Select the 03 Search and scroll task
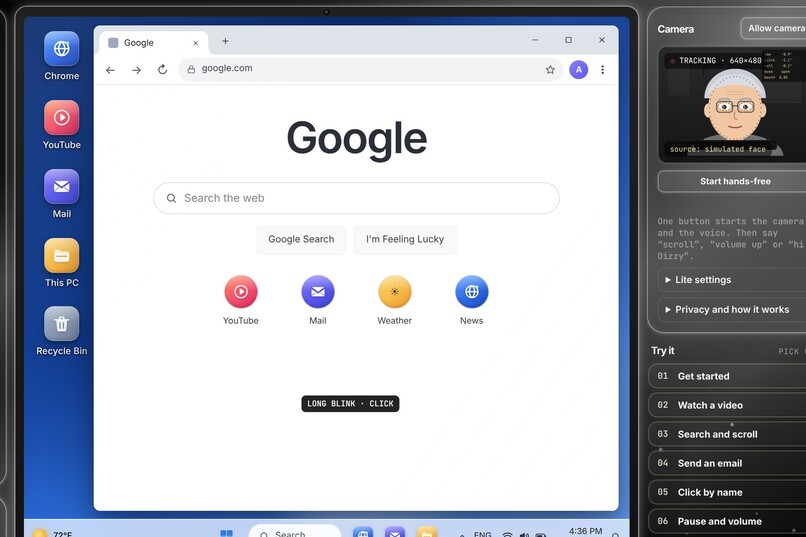Viewport: 806px width, 537px height. tap(727, 434)
